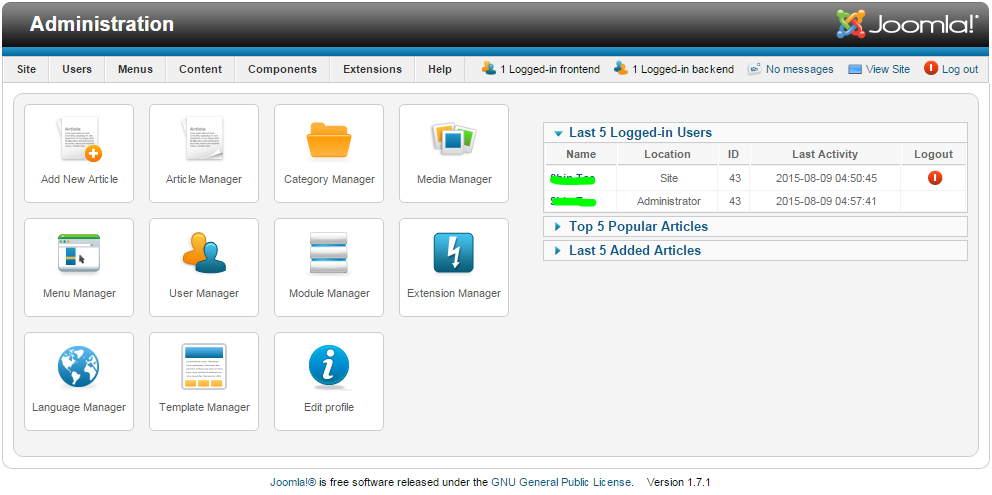Click the Administrator location cell
The height and width of the screenshot is (495, 992).
[x=669, y=201]
